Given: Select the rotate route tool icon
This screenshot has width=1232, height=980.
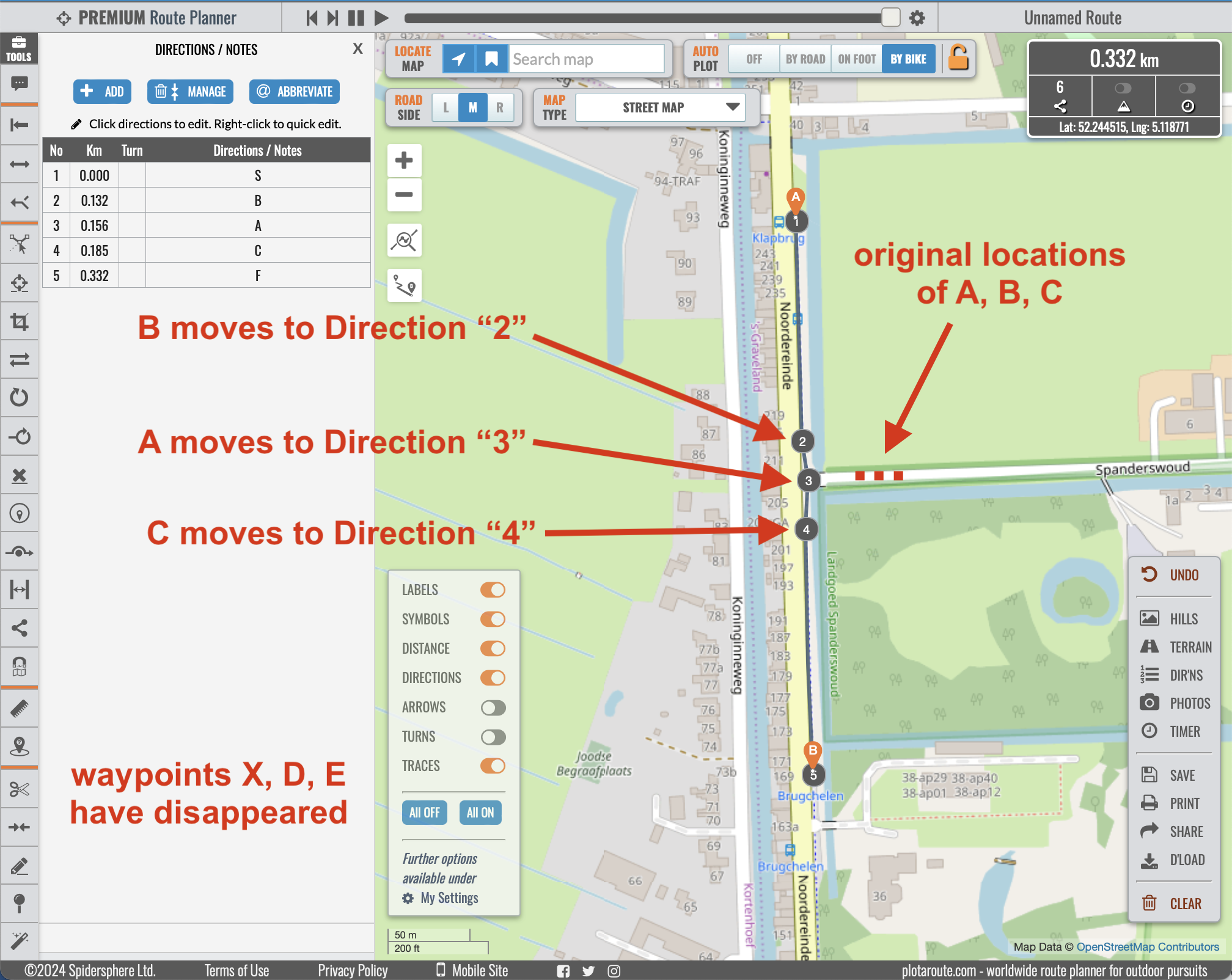Looking at the screenshot, I should [19, 398].
